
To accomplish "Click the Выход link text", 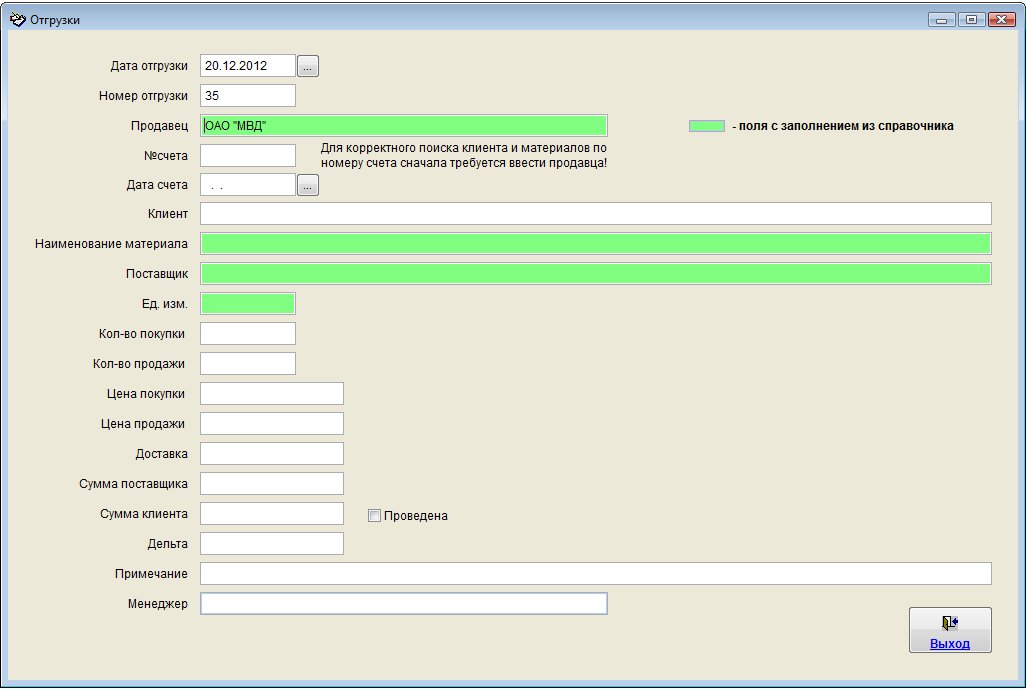I will [950, 643].
